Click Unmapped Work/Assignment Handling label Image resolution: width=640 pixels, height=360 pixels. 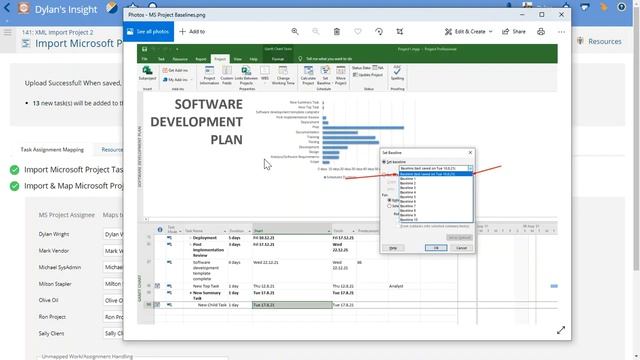coord(87,356)
